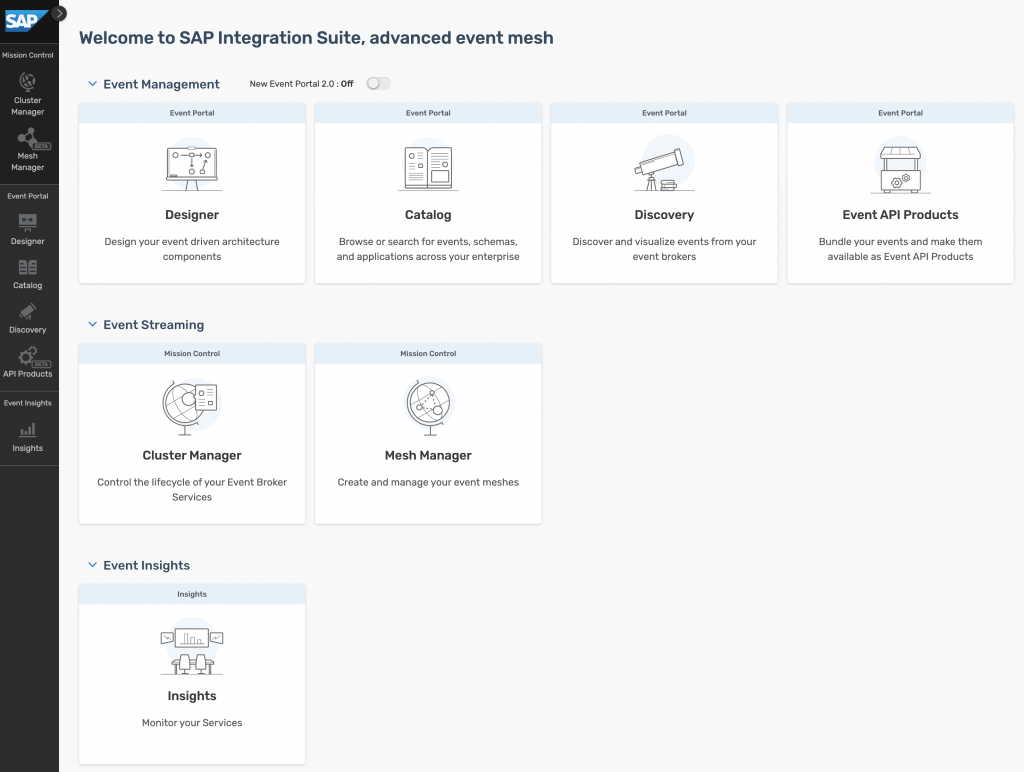Open Mesh Manager sidebar icon
The height and width of the screenshot is (772, 1024).
coord(27,150)
